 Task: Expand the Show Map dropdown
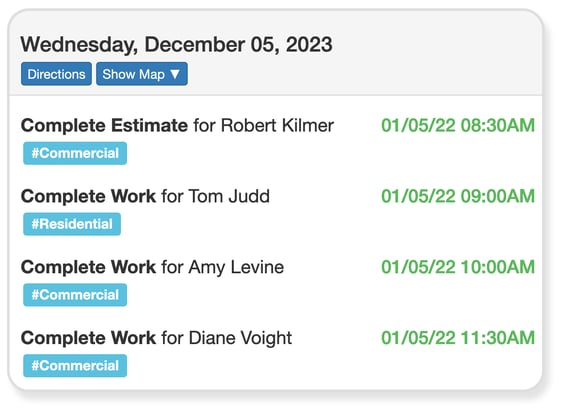[x=142, y=74]
